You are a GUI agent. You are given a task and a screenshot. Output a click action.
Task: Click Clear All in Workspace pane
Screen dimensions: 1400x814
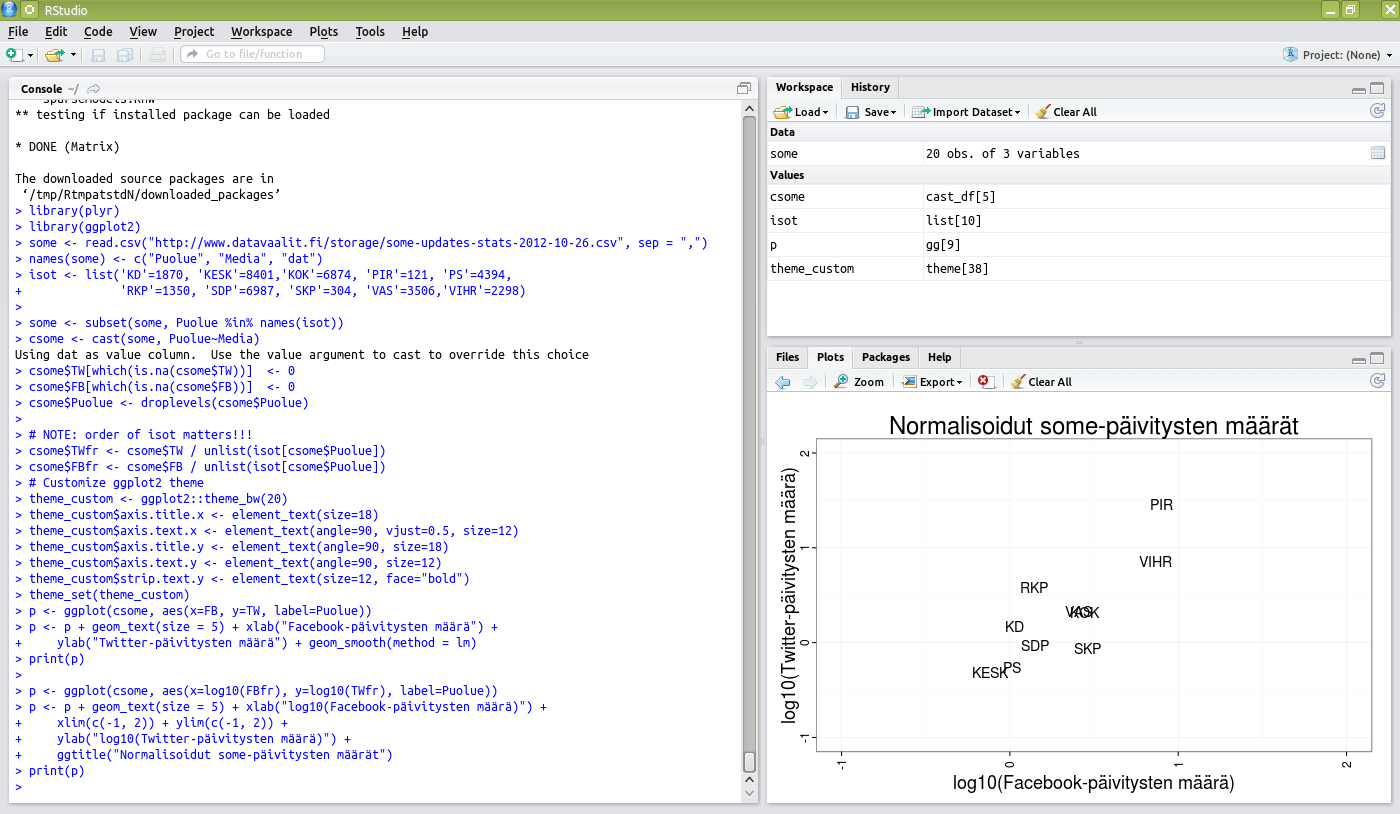(x=1066, y=112)
